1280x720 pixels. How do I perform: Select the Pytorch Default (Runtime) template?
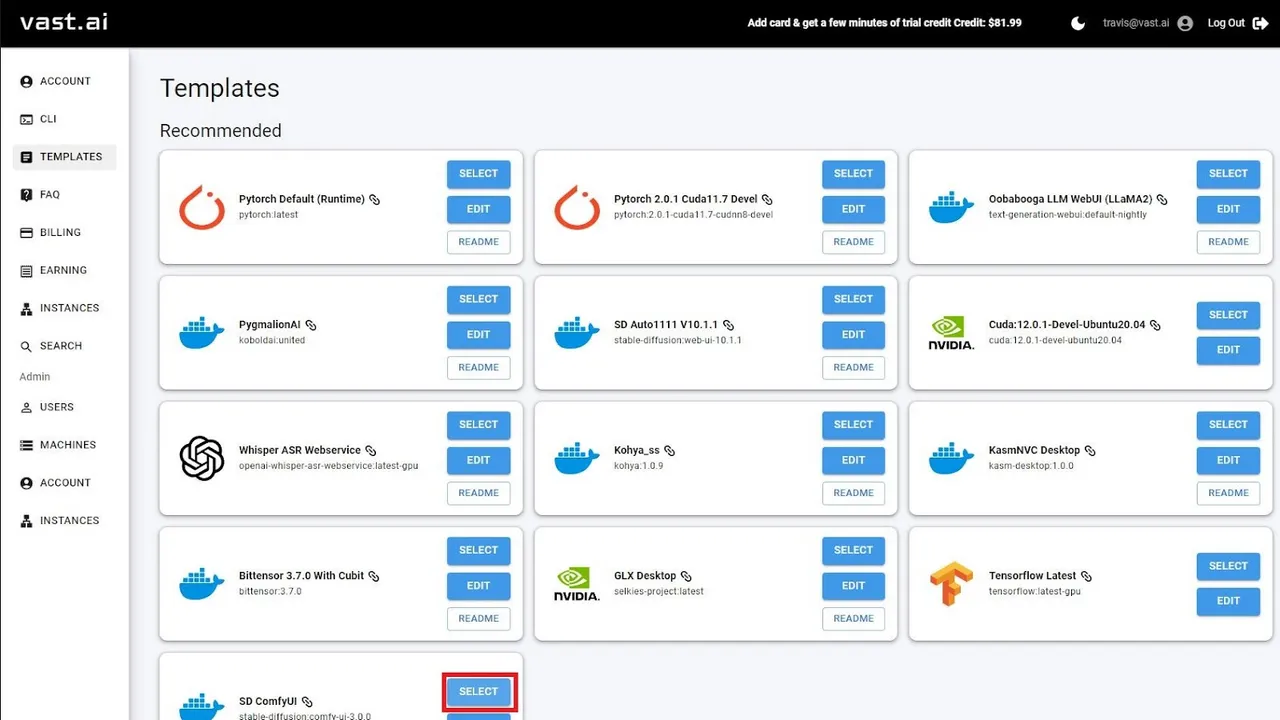(x=479, y=174)
